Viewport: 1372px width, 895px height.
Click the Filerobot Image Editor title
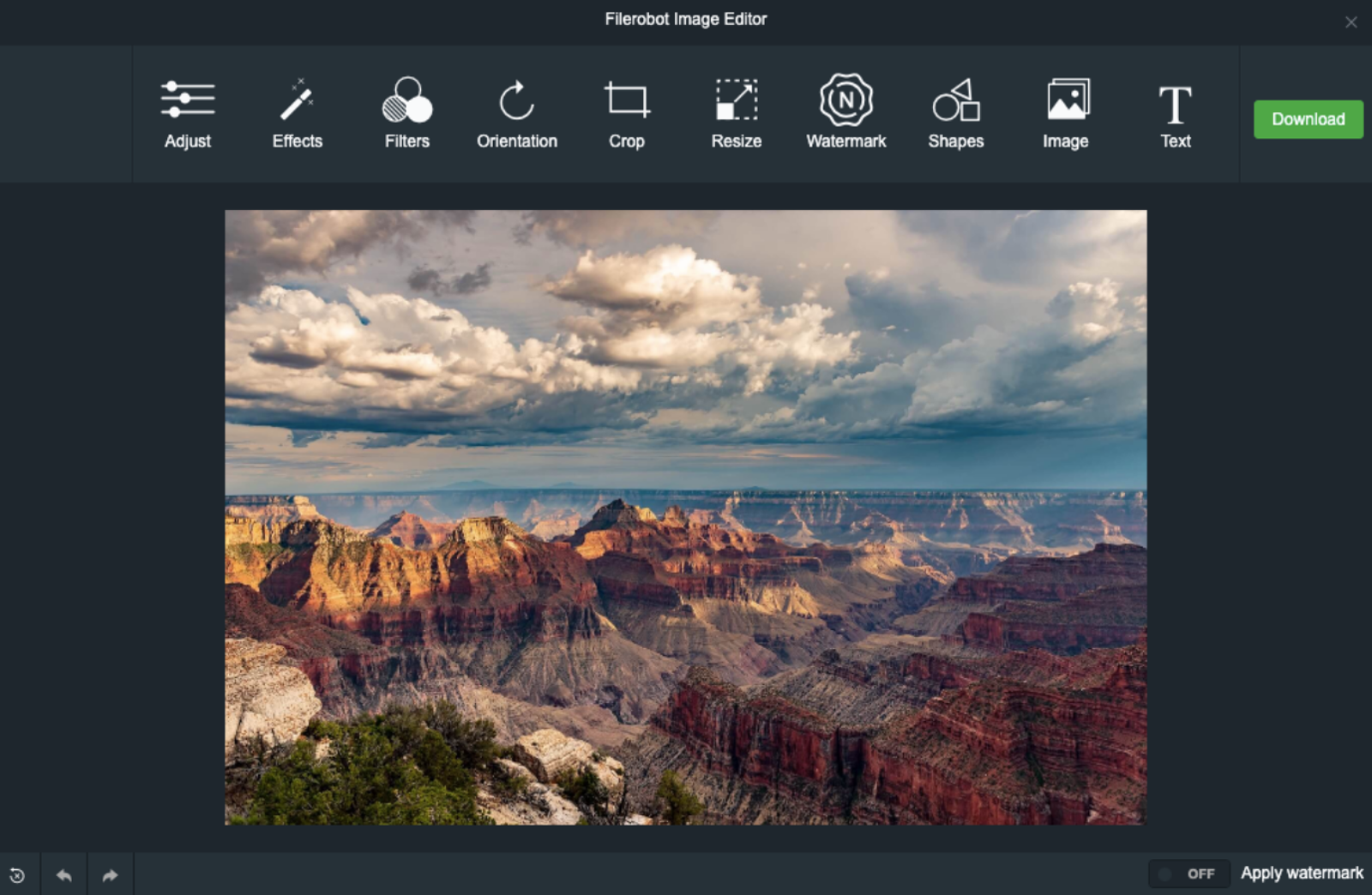click(x=685, y=19)
